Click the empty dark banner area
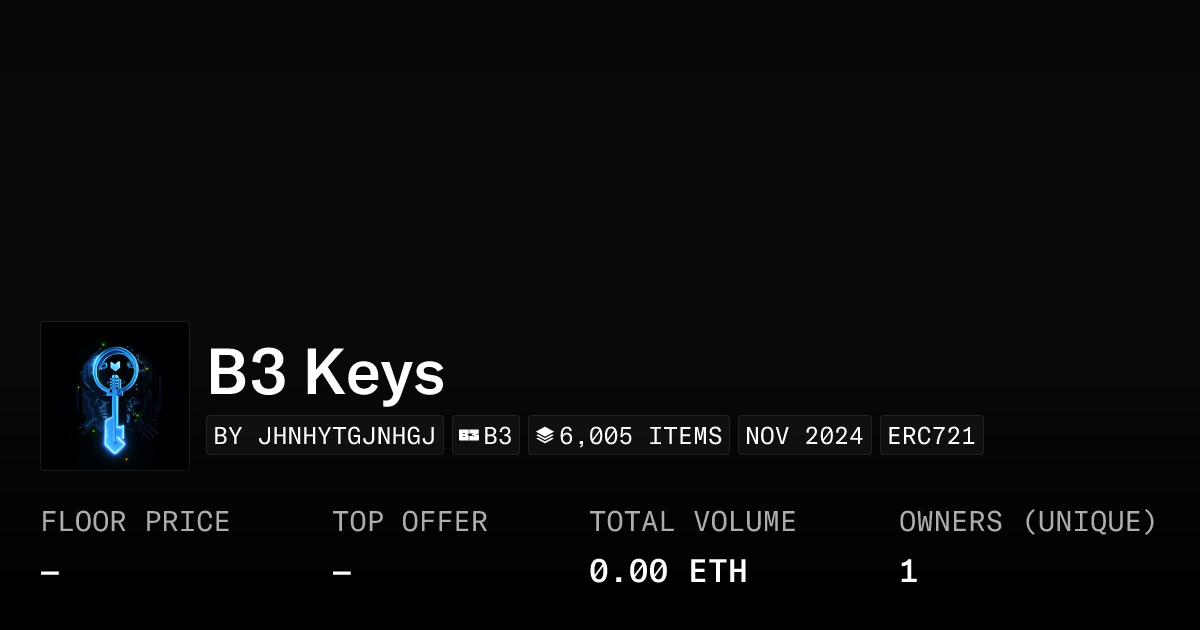 point(600,150)
